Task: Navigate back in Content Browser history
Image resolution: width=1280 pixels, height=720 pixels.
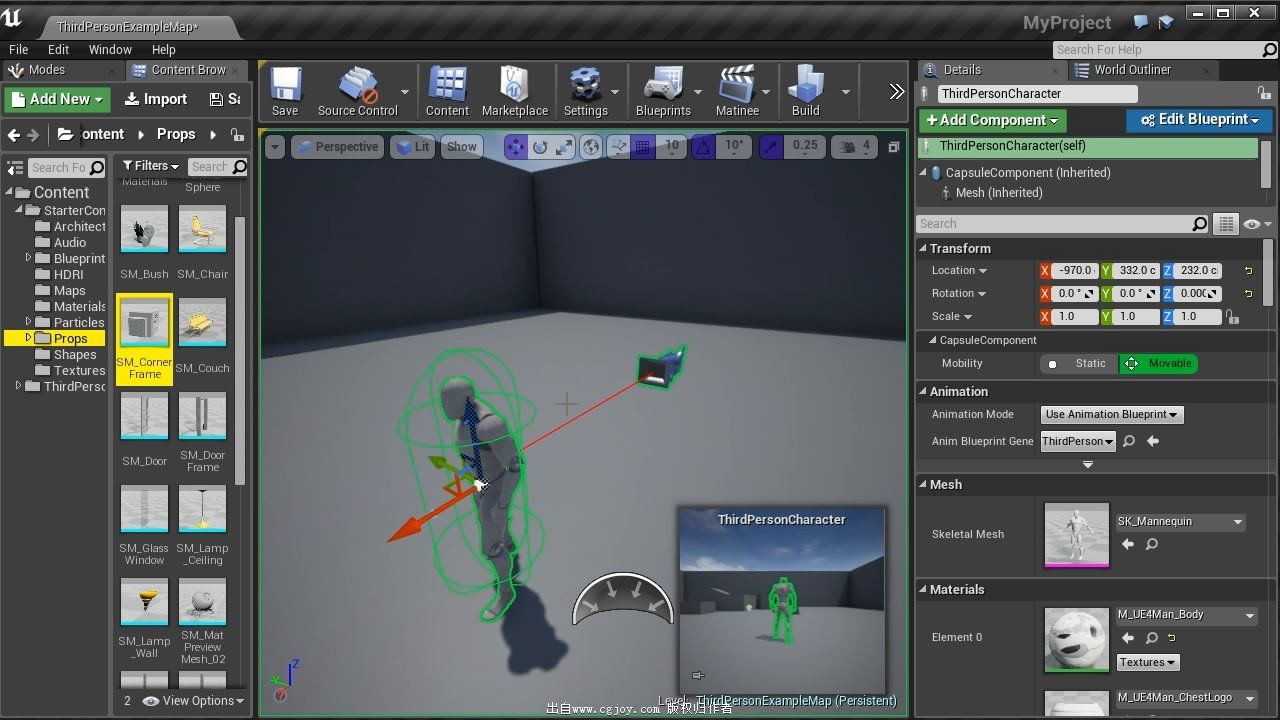Action: [x=14, y=134]
